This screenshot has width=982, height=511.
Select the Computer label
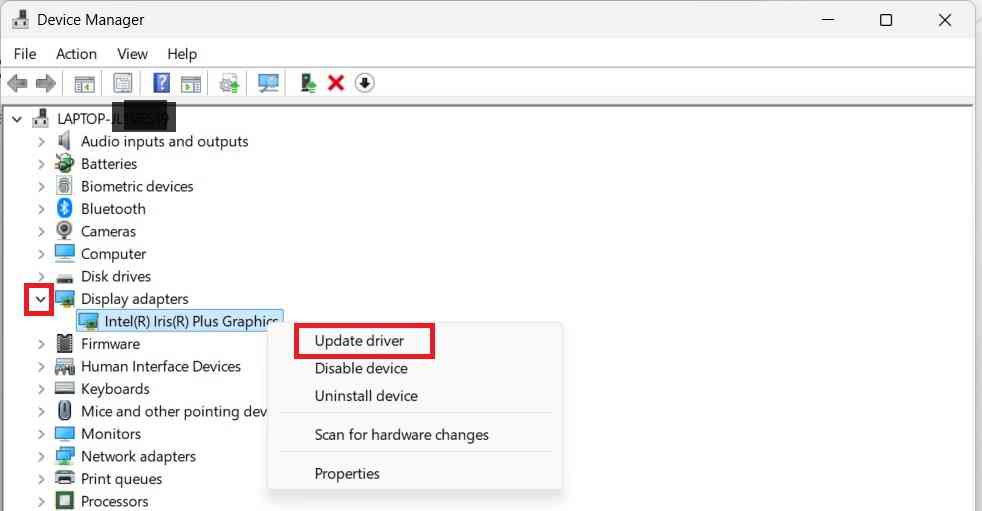[113, 254]
